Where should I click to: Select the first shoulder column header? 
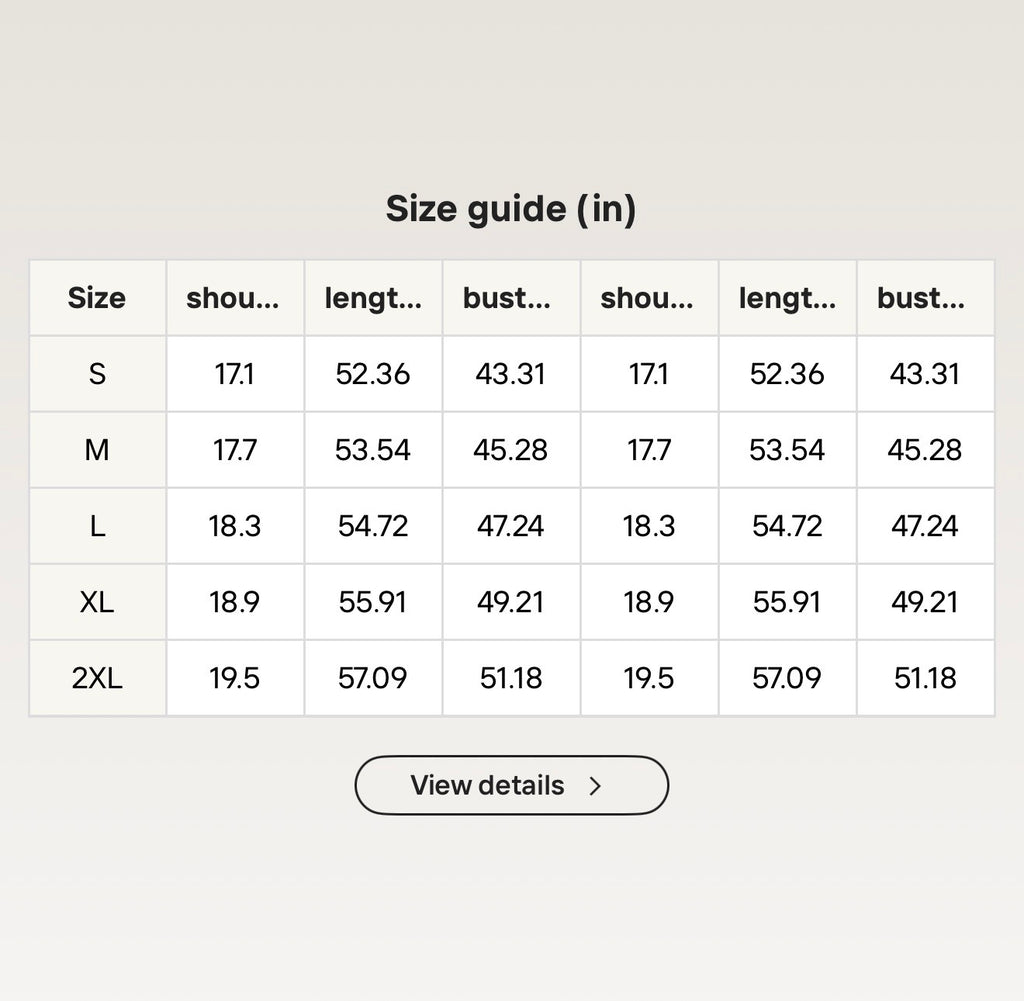point(235,298)
